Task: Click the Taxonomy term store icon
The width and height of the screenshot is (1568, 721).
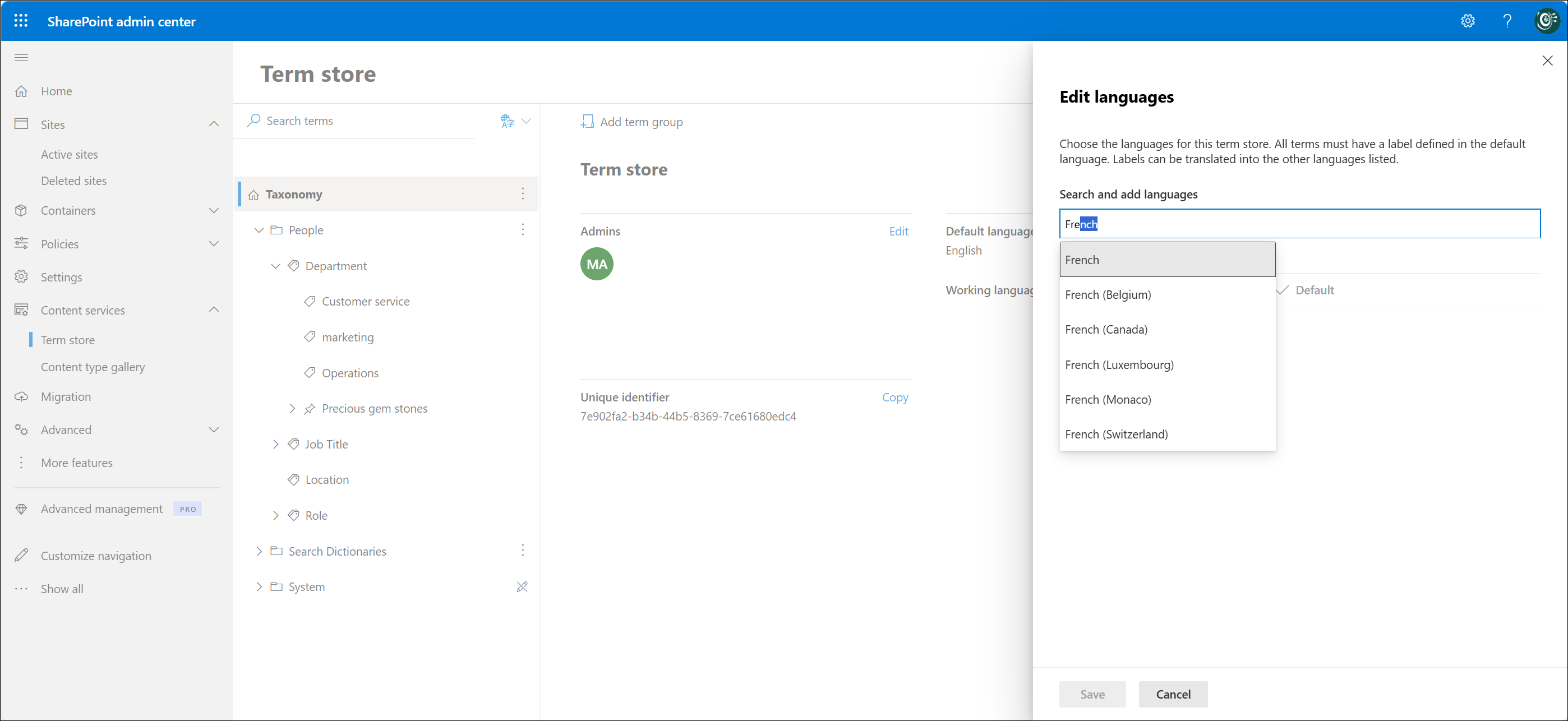Action: pos(253,194)
